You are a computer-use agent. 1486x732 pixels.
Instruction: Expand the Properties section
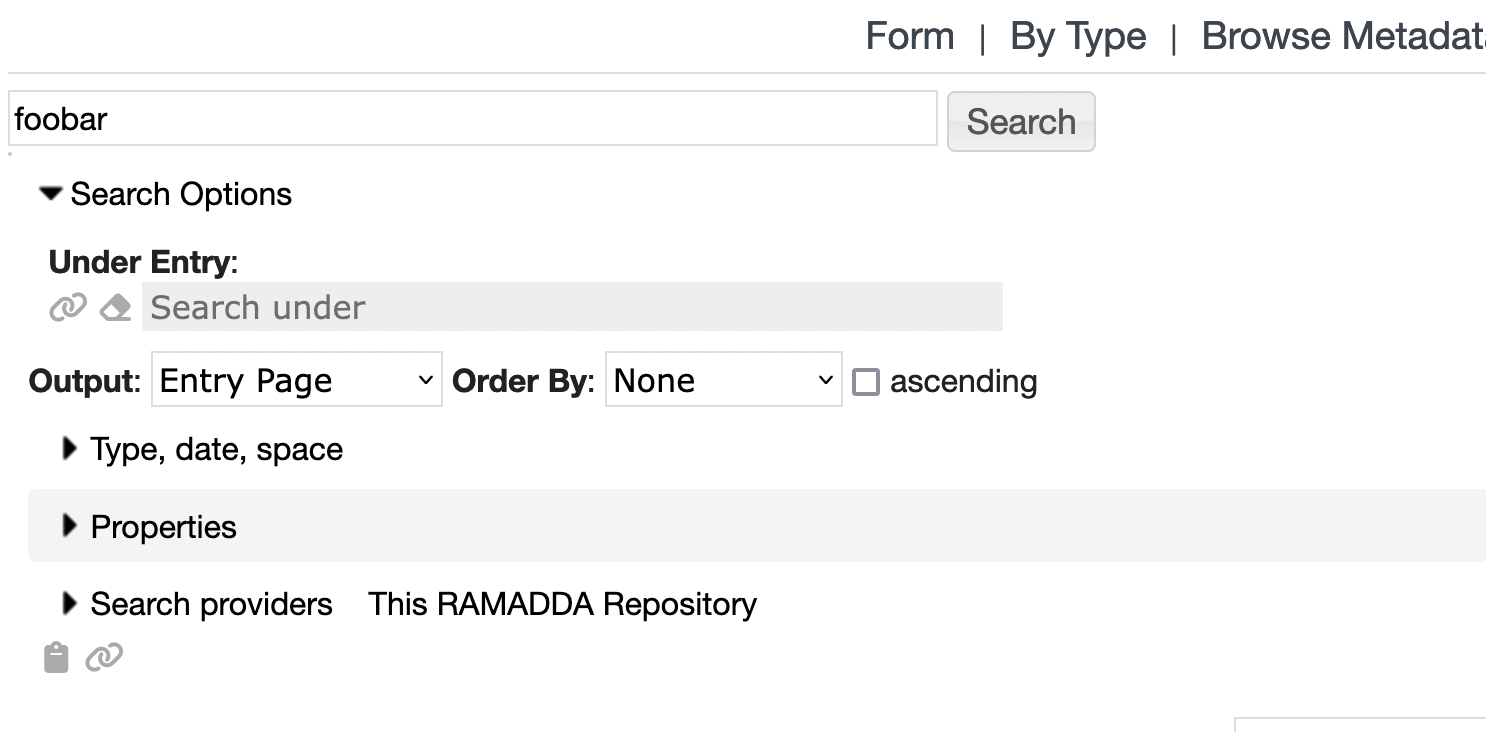click(69, 526)
